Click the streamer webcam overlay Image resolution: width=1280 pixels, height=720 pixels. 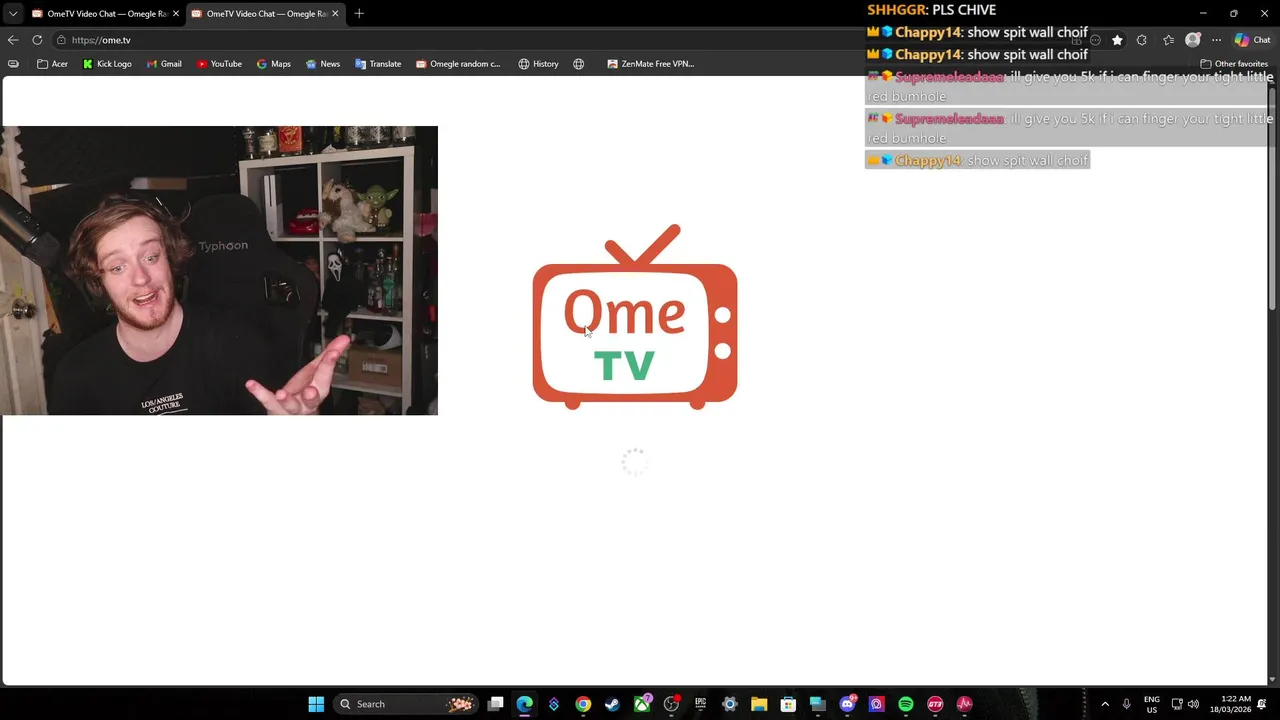click(x=219, y=270)
